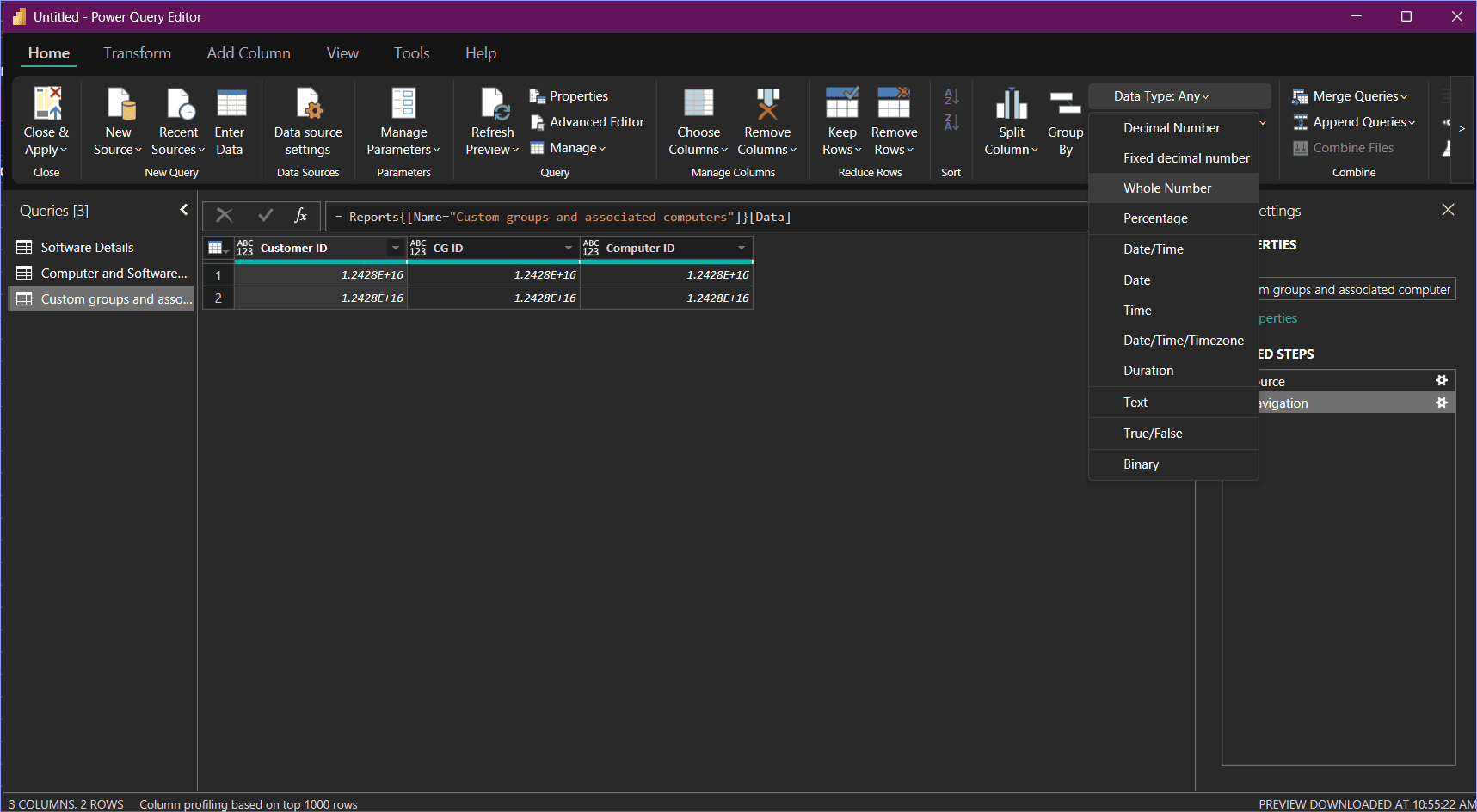Click the fx insert step icon

(x=301, y=216)
